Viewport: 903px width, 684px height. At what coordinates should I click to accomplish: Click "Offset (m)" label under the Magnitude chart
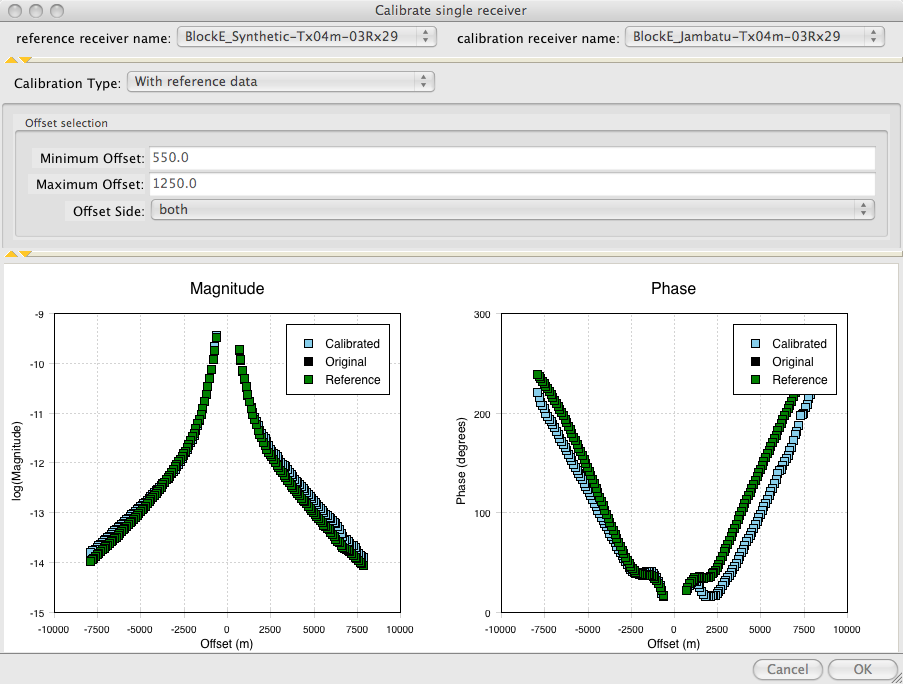click(x=226, y=644)
